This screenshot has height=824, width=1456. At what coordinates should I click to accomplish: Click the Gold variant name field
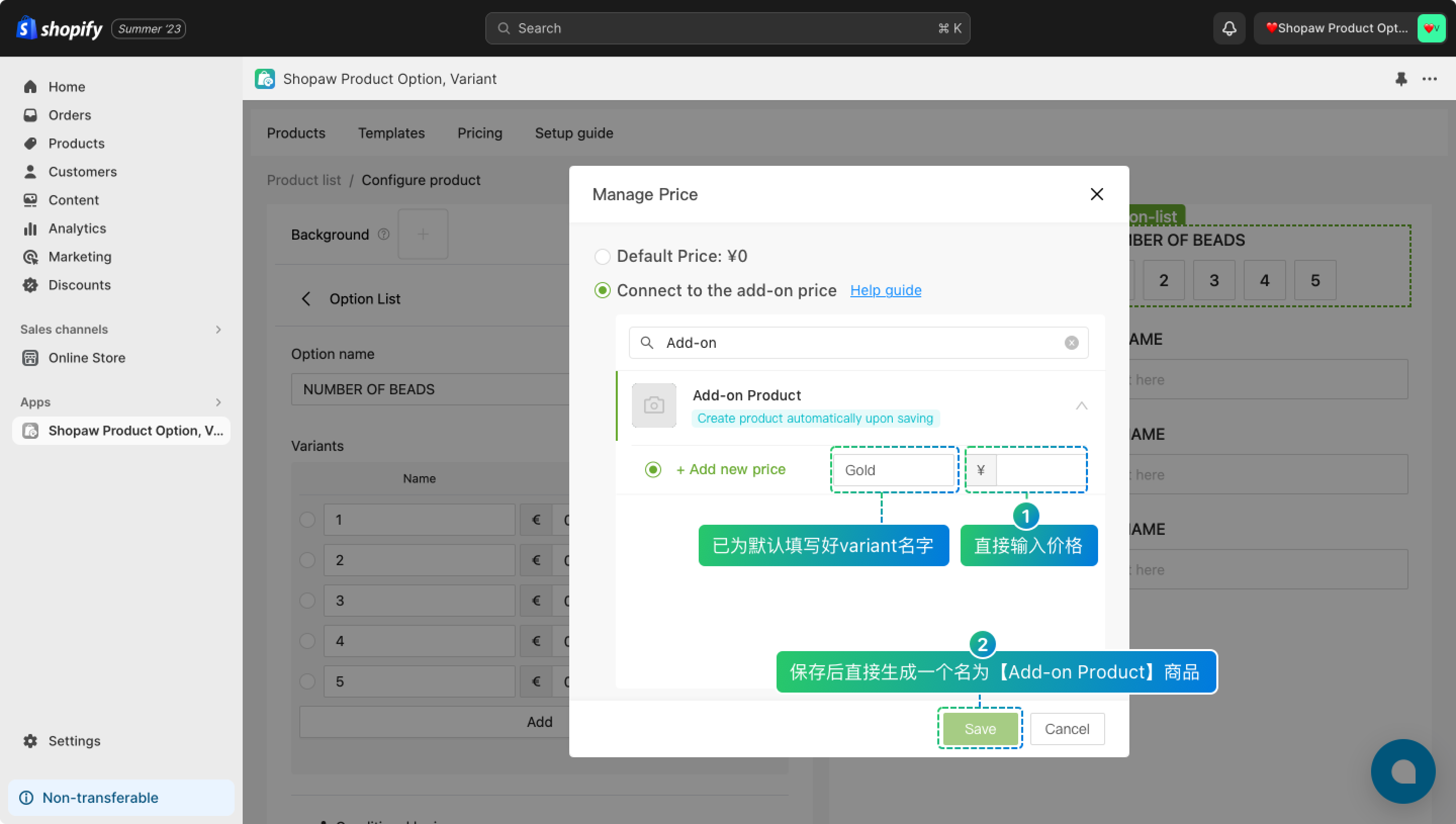pyautogui.click(x=893, y=470)
